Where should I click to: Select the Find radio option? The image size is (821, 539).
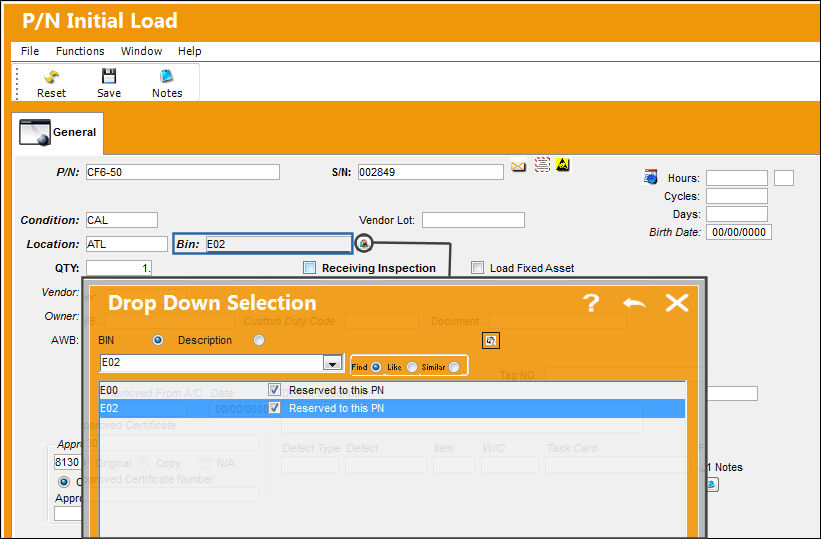376,367
